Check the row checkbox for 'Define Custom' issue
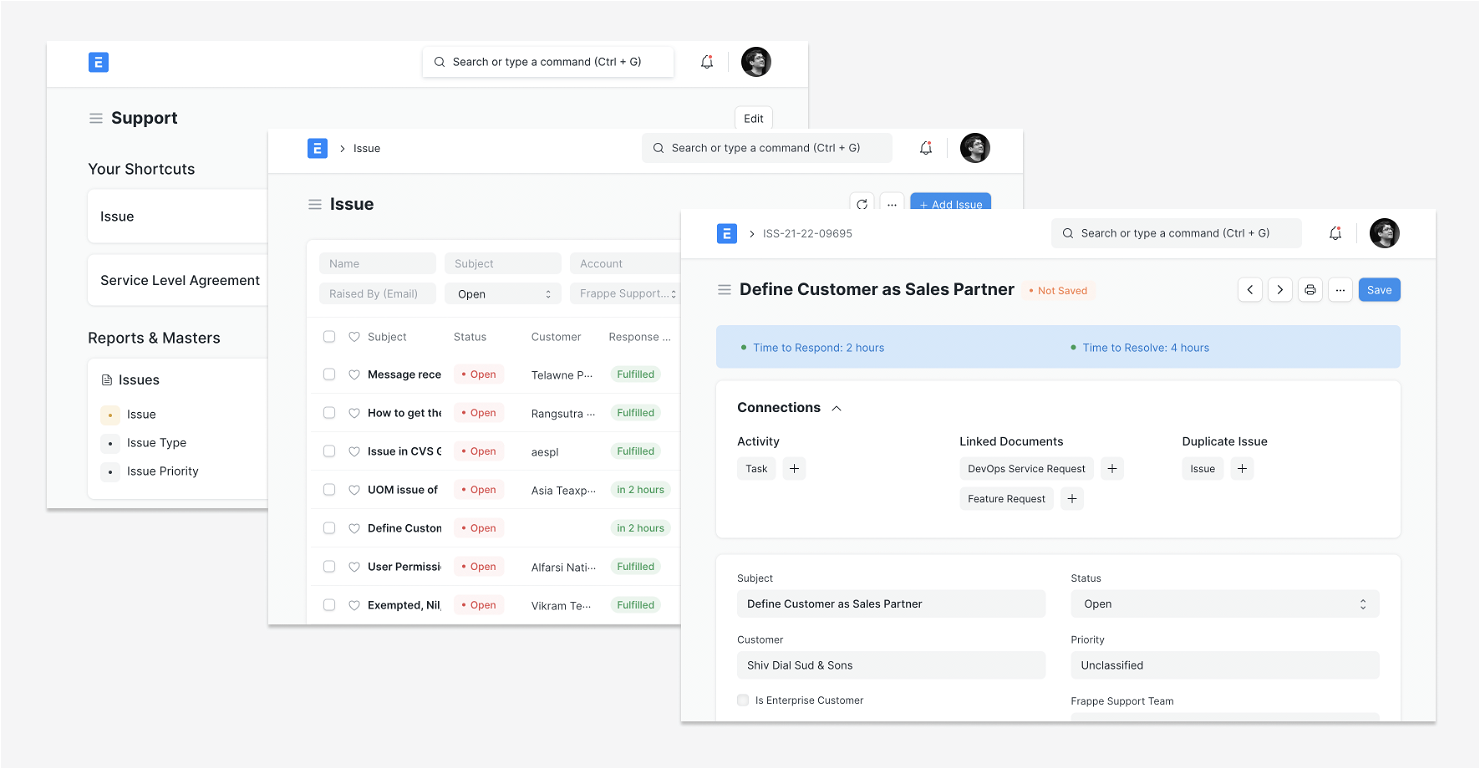Viewport: 1480px width, 769px height. click(329, 527)
